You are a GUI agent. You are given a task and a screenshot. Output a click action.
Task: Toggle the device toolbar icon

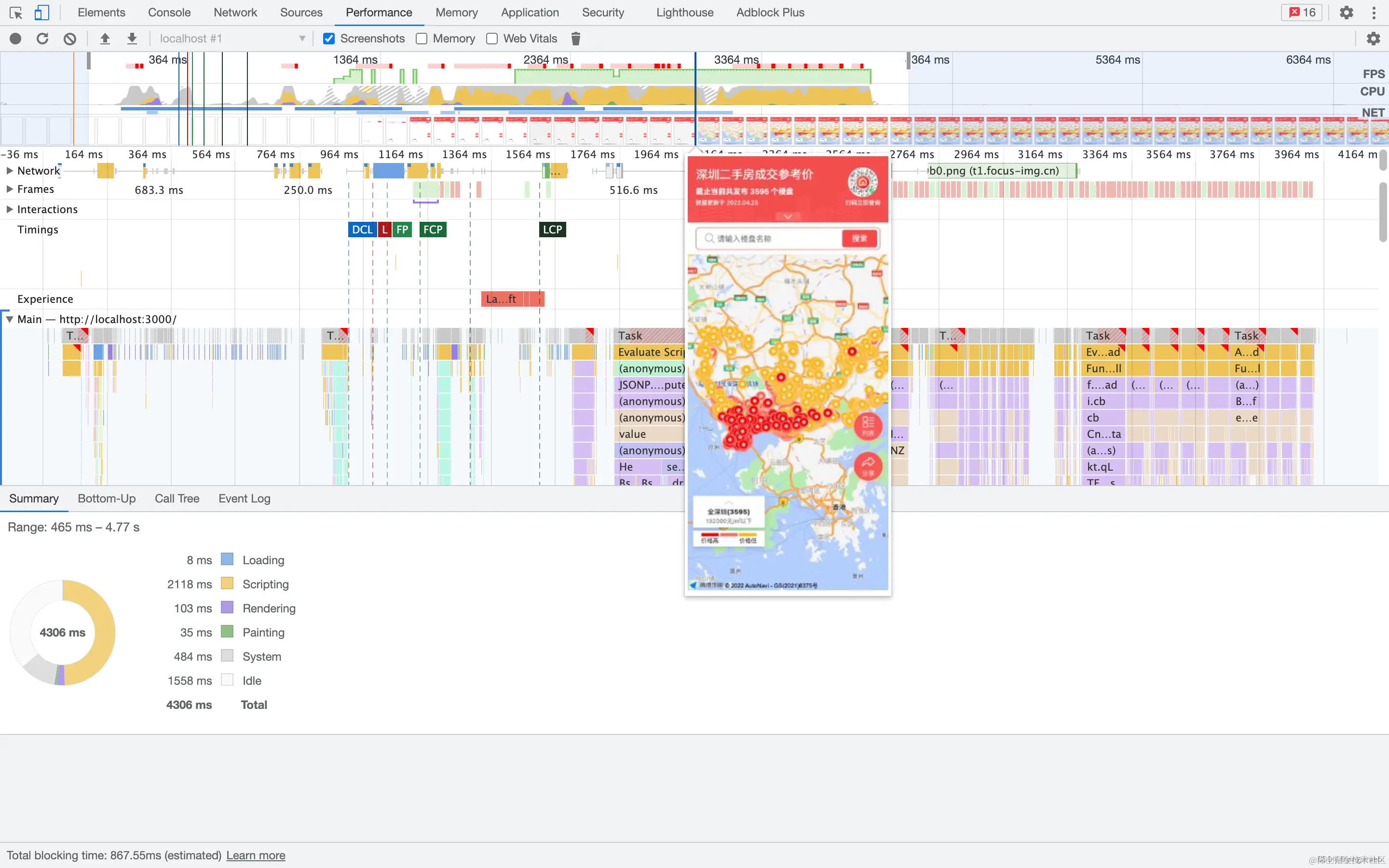coord(42,13)
